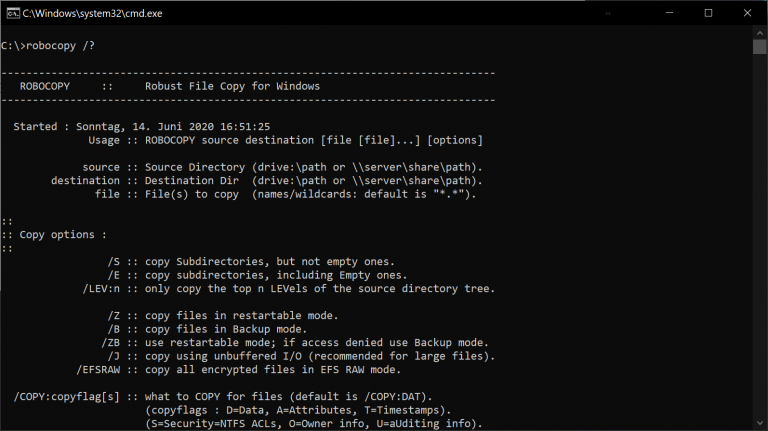
Task: Click the /EFSRAW option text
Action: pyautogui.click(x=104, y=370)
